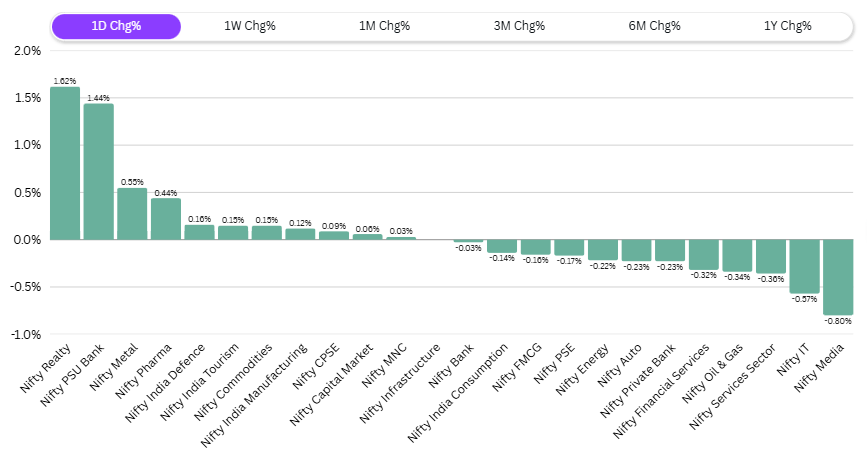867x457 pixels.
Task: Click the Nifty Pharma bar
Action: coord(166,219)
